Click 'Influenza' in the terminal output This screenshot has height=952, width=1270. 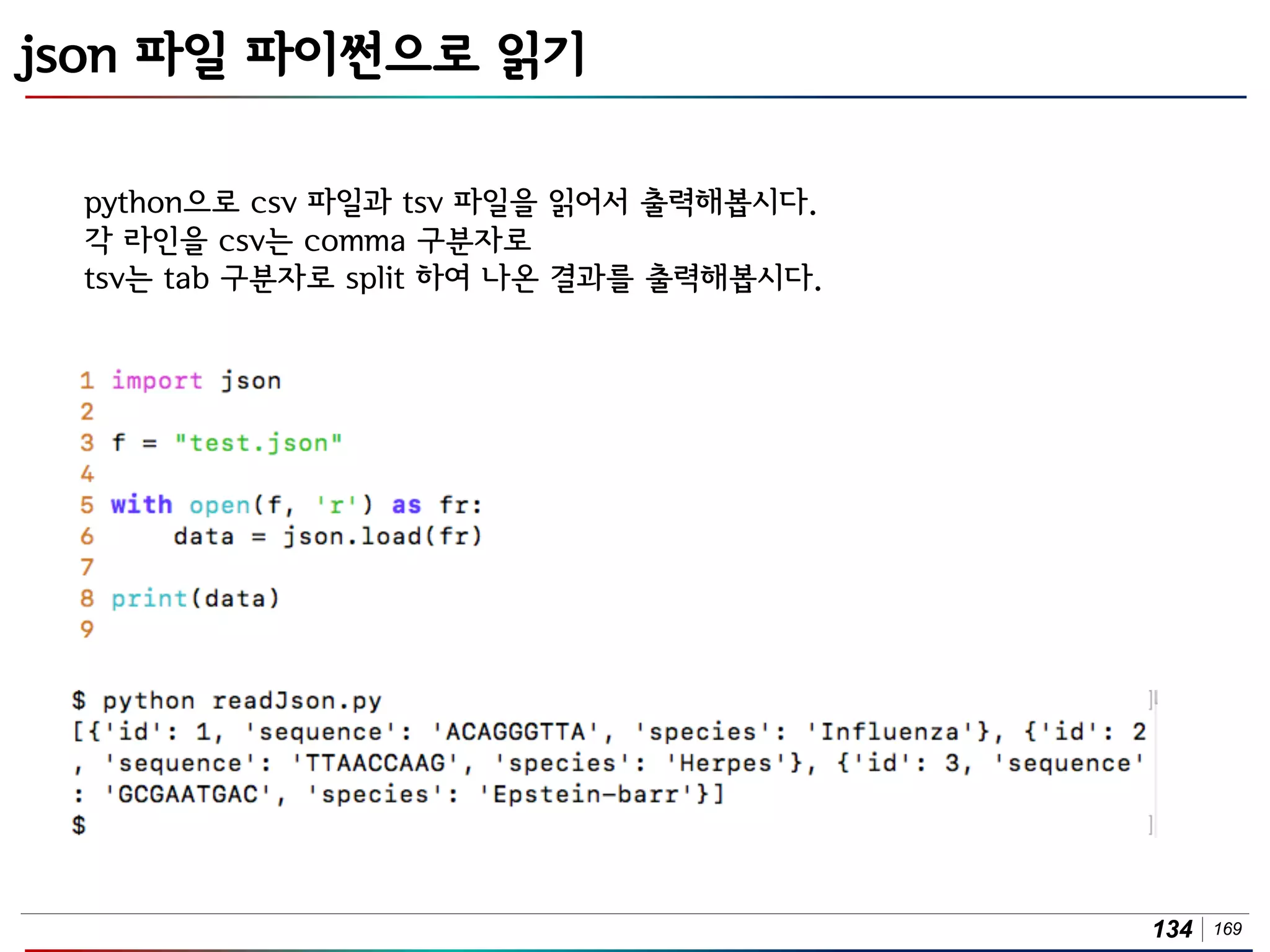point(889,733)
